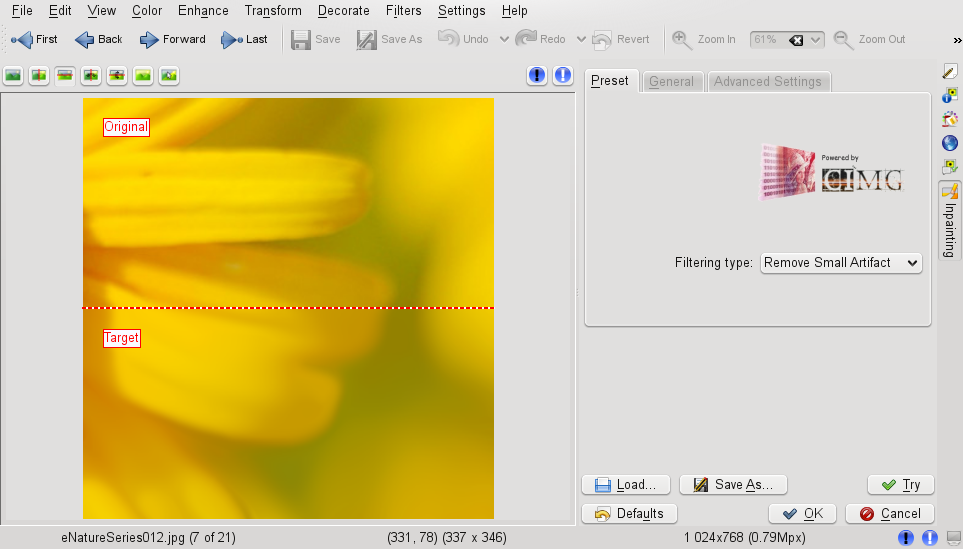Open the image Properties info sidebar tab

[x=950, y=95]
